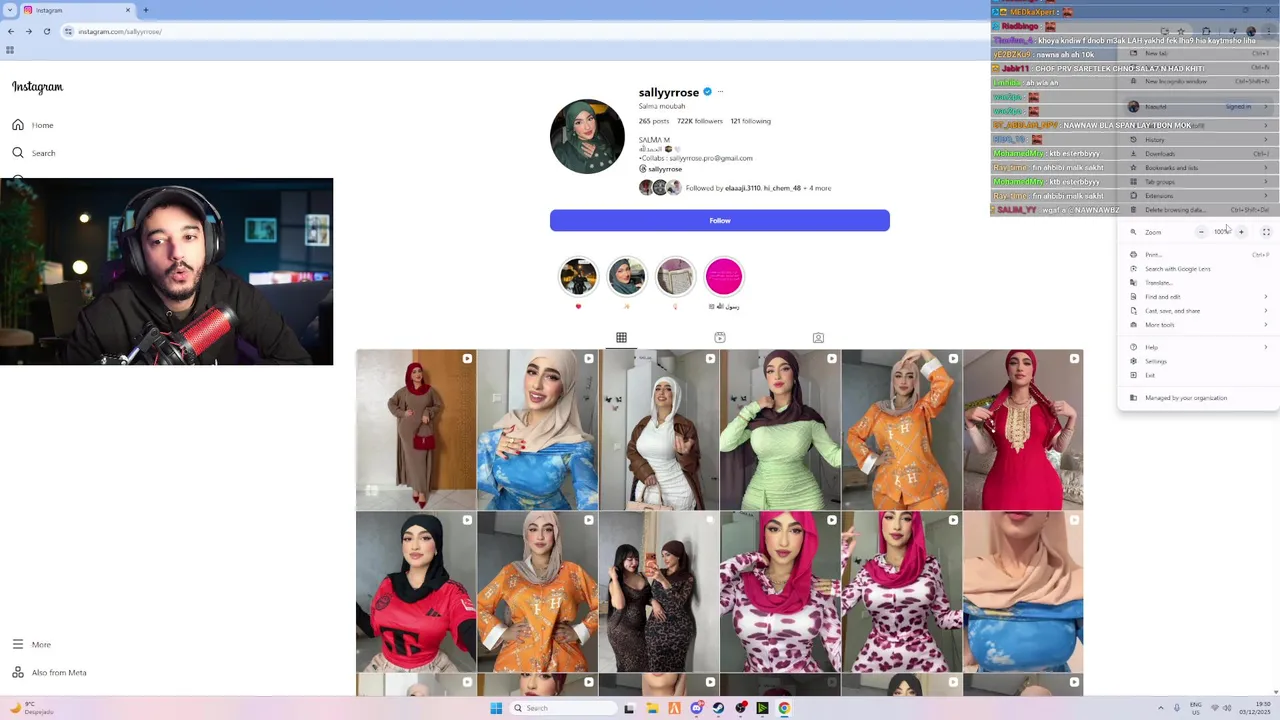The width and height of the screenshot is (1280, 720).
Task: Open File Explorer from taskbar
Action: coord(652,708)
